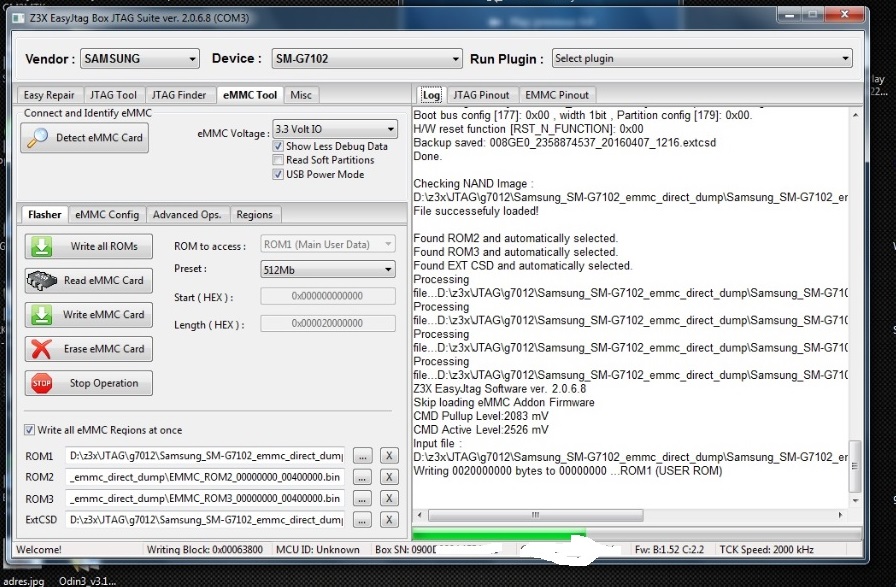Open the Run Plugin select dropdown
Image resolution: width=896 pixels, height=587 pixels.
(702, 58)
